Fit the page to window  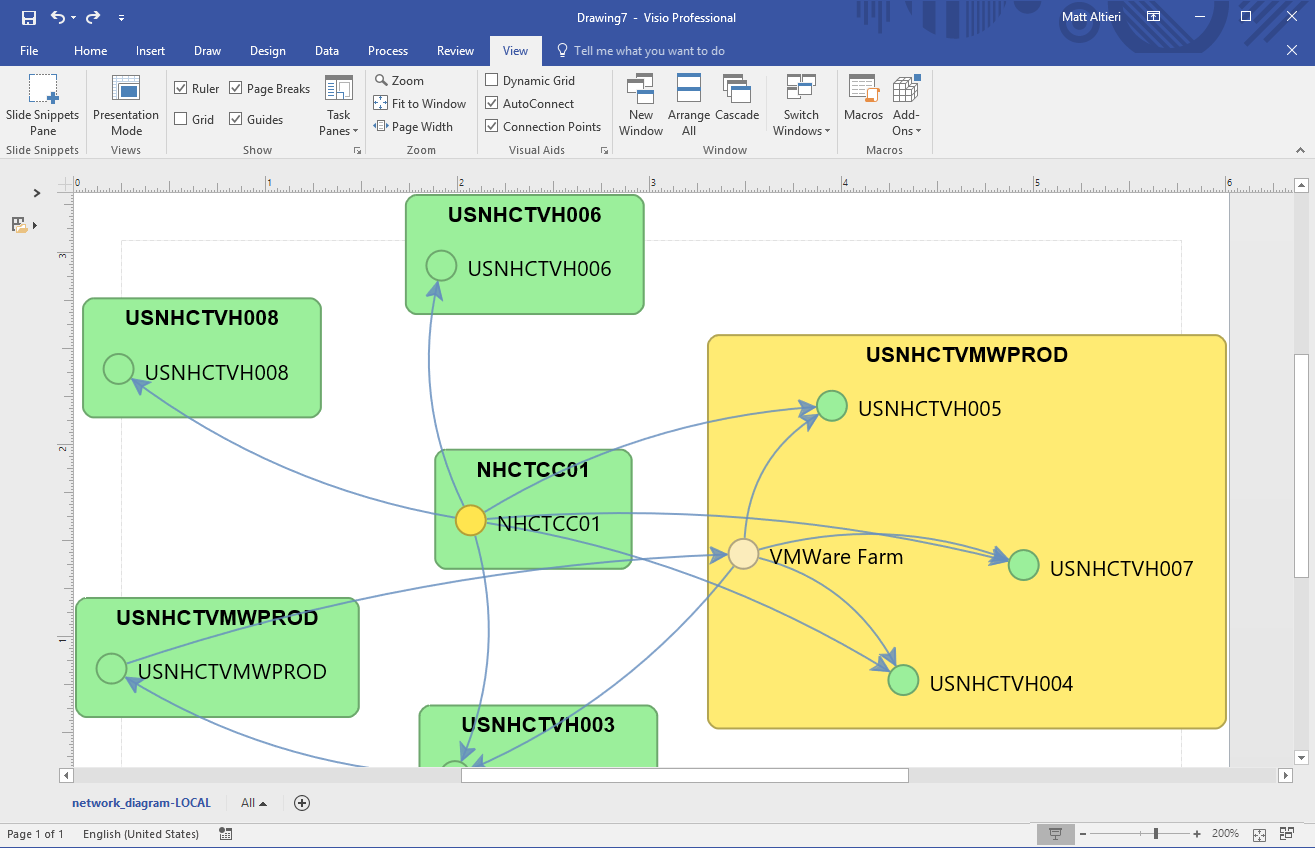420,104
